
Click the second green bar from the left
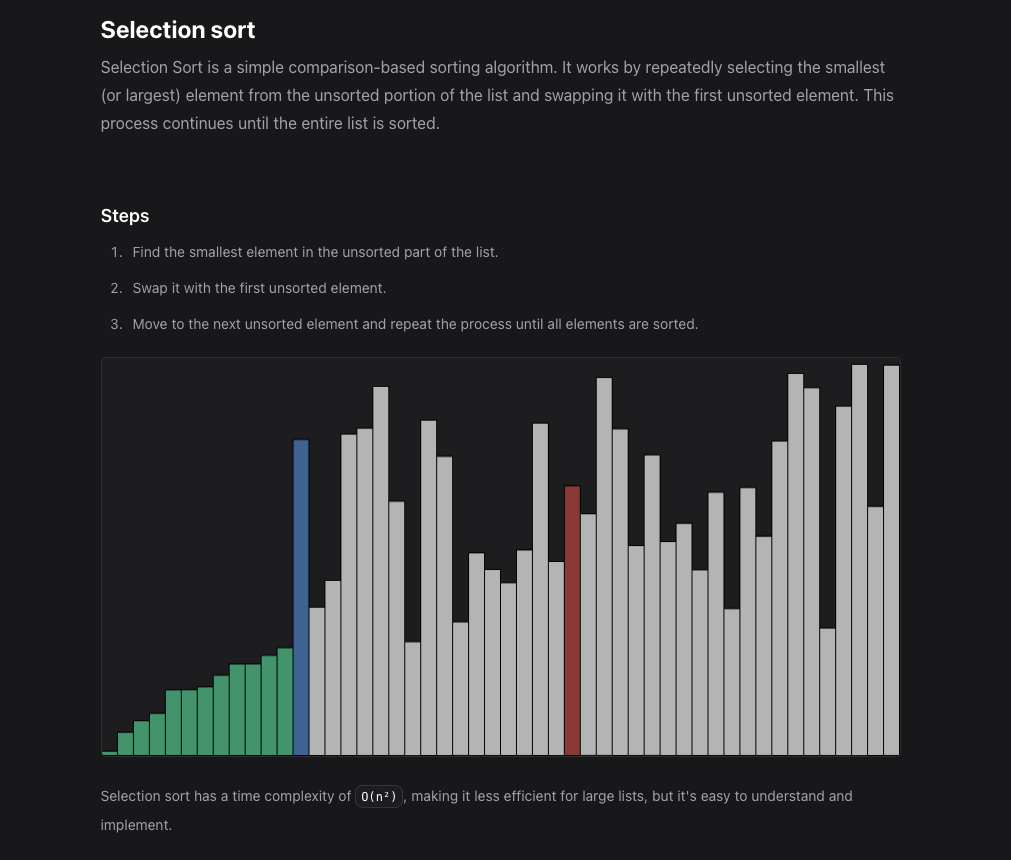(x=125, y=743)
